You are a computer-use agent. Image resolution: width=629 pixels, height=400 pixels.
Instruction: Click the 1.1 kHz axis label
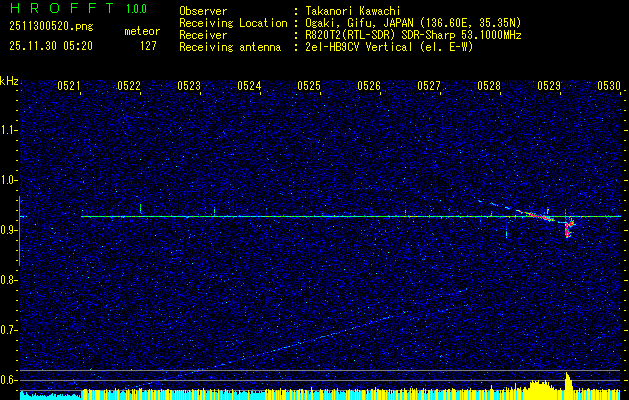[9, 130]
